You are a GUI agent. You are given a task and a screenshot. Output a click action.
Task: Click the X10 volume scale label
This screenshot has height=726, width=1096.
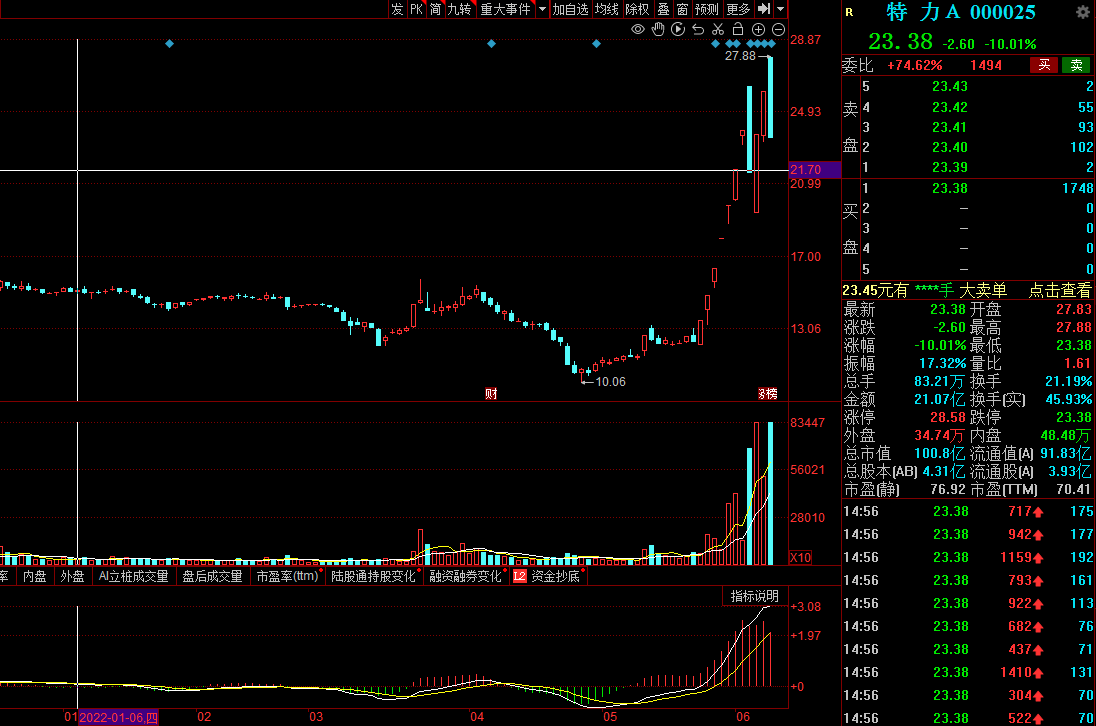(x=800, y=558)
